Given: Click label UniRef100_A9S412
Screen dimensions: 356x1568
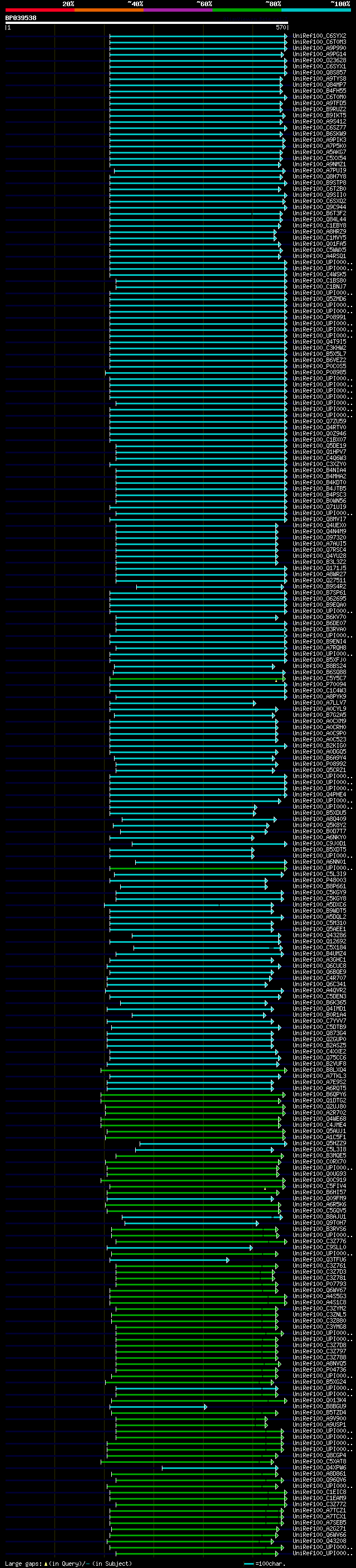Looking at the screenshot, I should pyautogui.click(x=319, y=122).
